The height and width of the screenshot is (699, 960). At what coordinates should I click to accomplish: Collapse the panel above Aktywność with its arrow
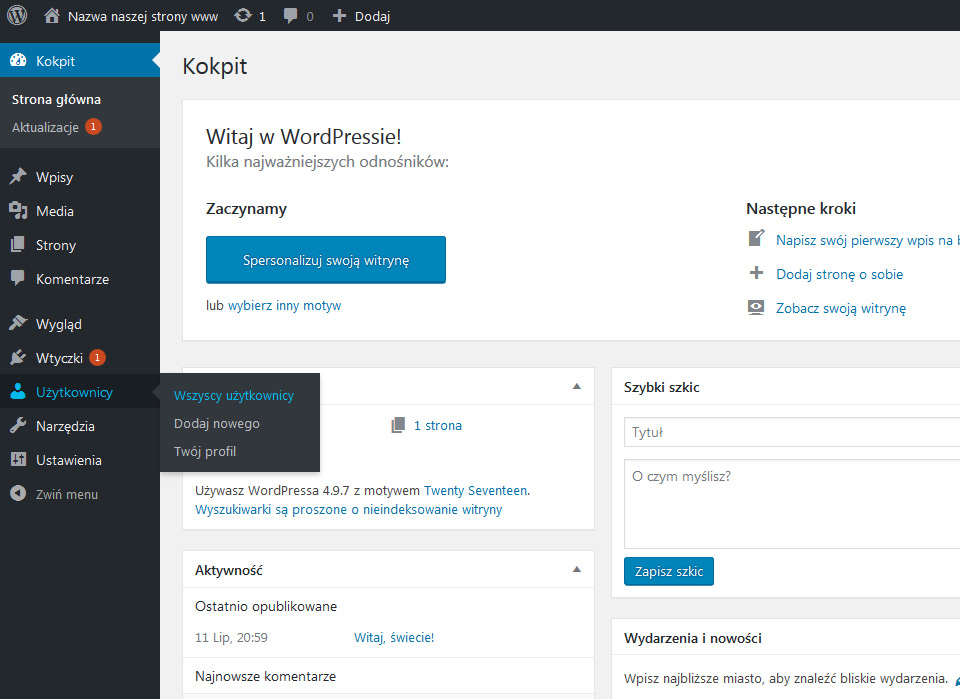[x=577, y=386]
